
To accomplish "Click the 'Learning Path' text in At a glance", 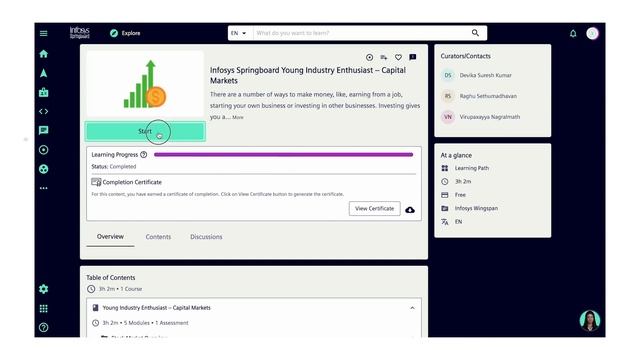I will click(x=472, y=168).
